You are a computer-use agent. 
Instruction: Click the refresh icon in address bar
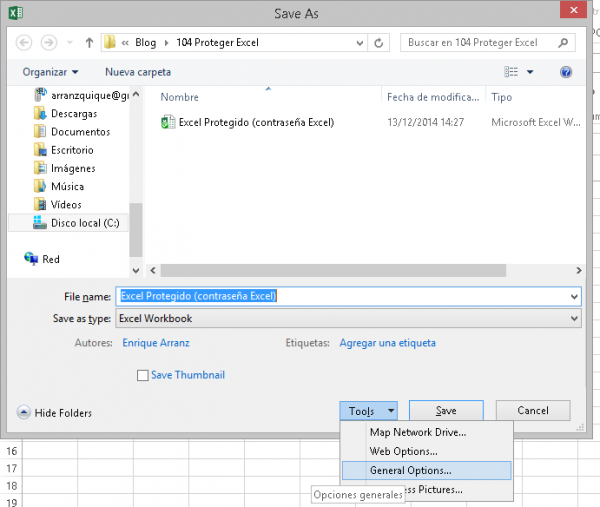[x=378, y=43]
